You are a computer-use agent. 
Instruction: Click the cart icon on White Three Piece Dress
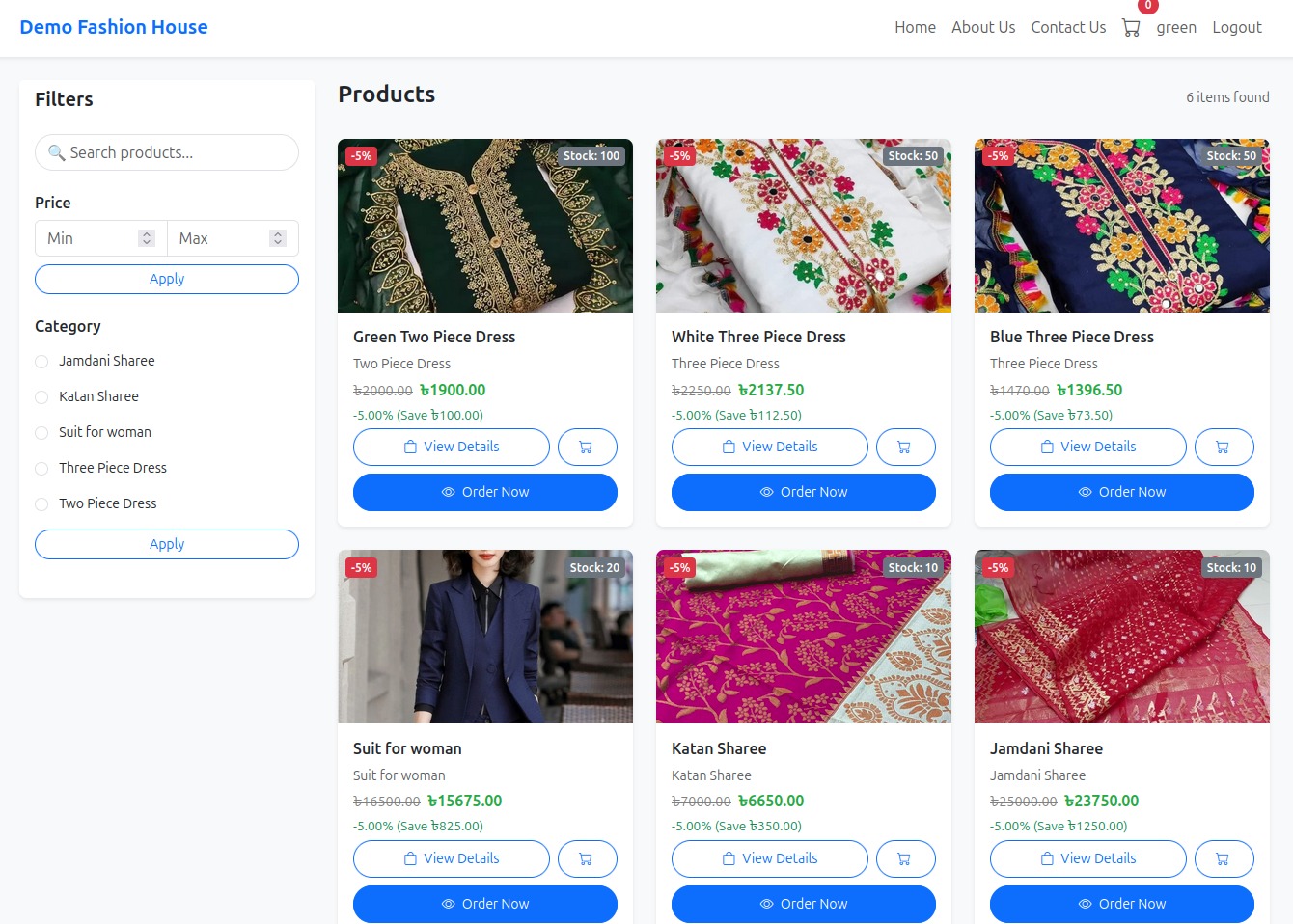point(905,447)
